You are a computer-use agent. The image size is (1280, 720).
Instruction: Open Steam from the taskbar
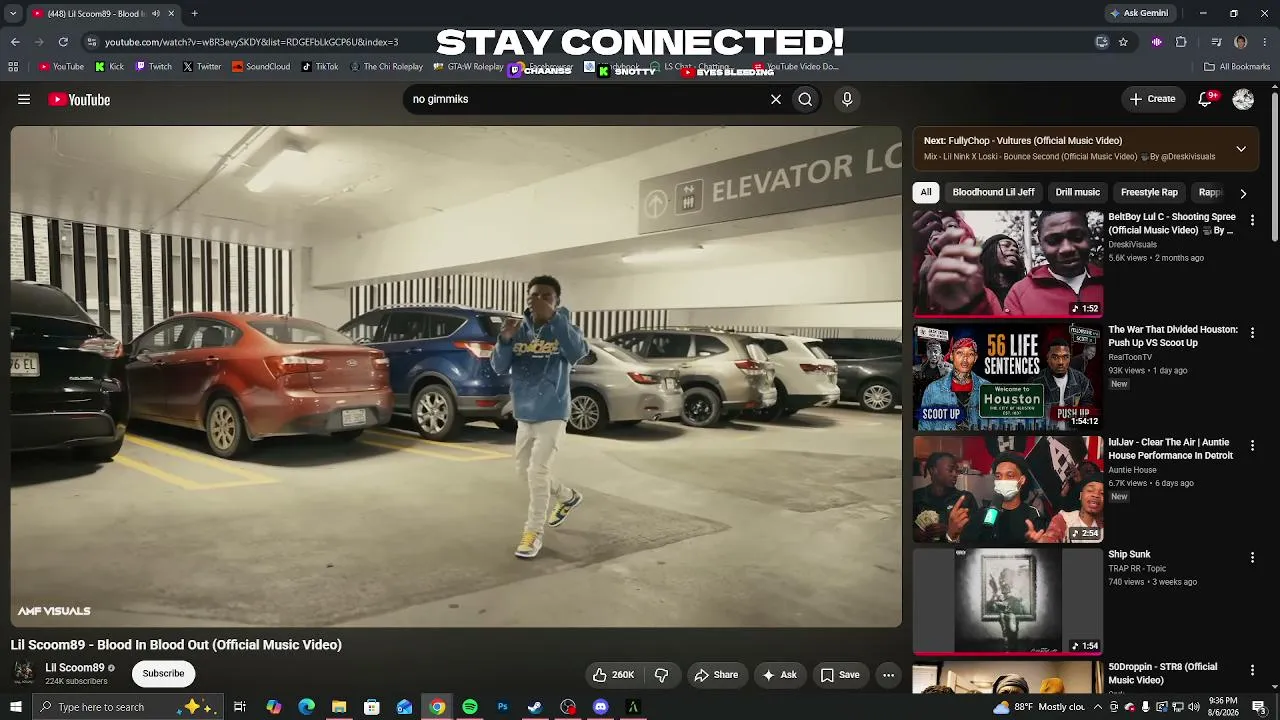(x=535, y=707)
